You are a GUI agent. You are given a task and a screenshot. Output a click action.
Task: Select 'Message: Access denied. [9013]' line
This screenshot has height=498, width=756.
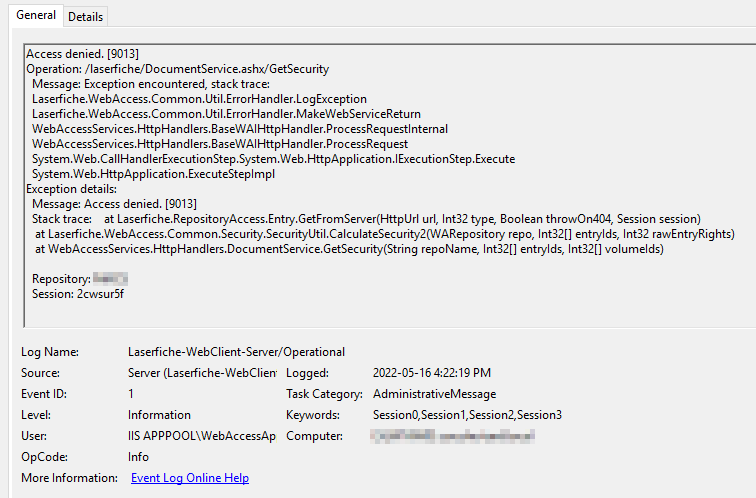(114, 204)
